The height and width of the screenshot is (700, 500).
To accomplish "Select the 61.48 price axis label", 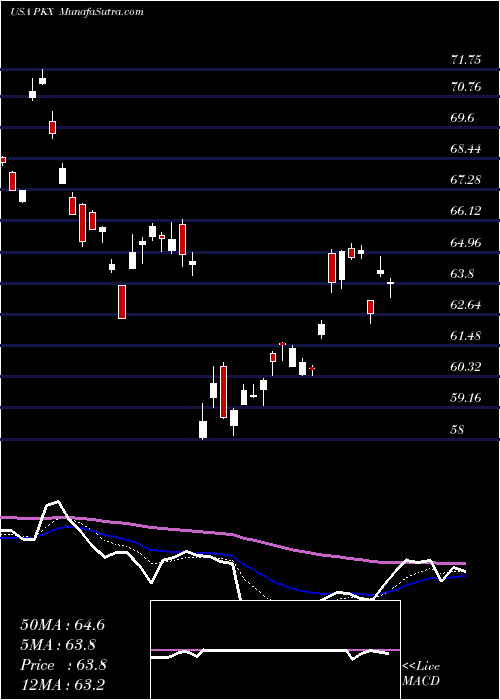I will 466,336.
